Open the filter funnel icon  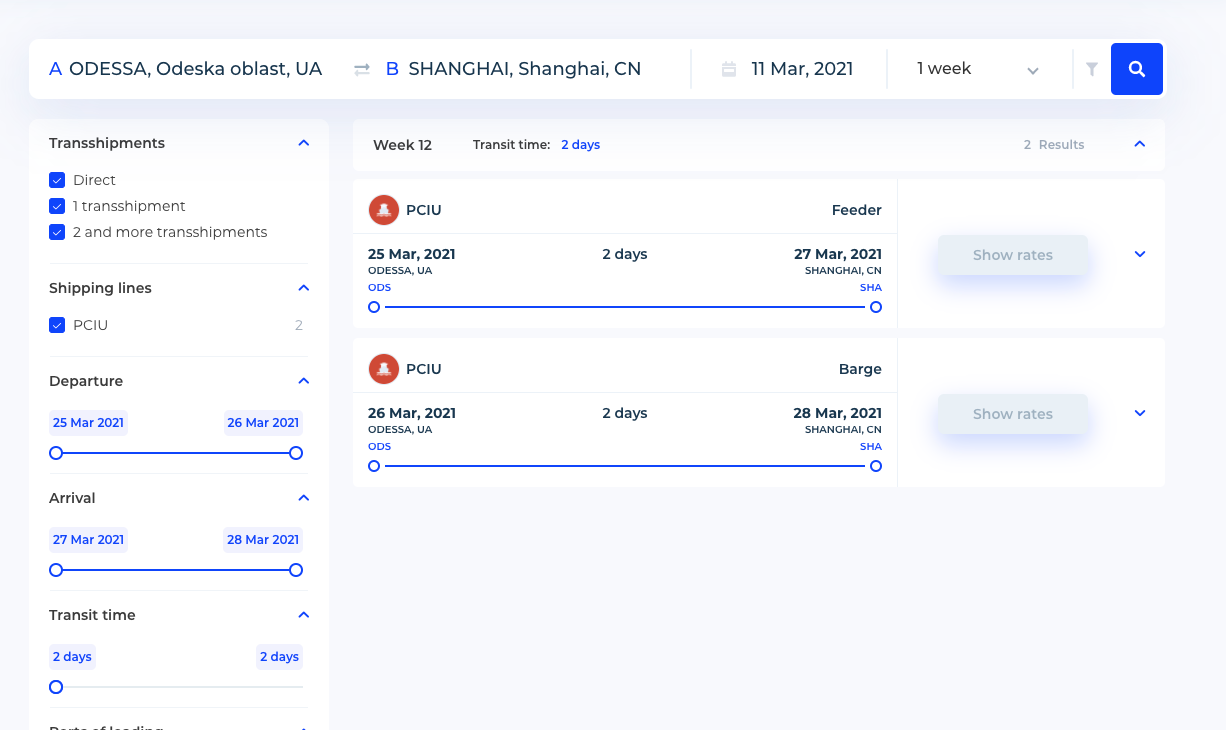pyautogui.click(x=1092, y=69)
